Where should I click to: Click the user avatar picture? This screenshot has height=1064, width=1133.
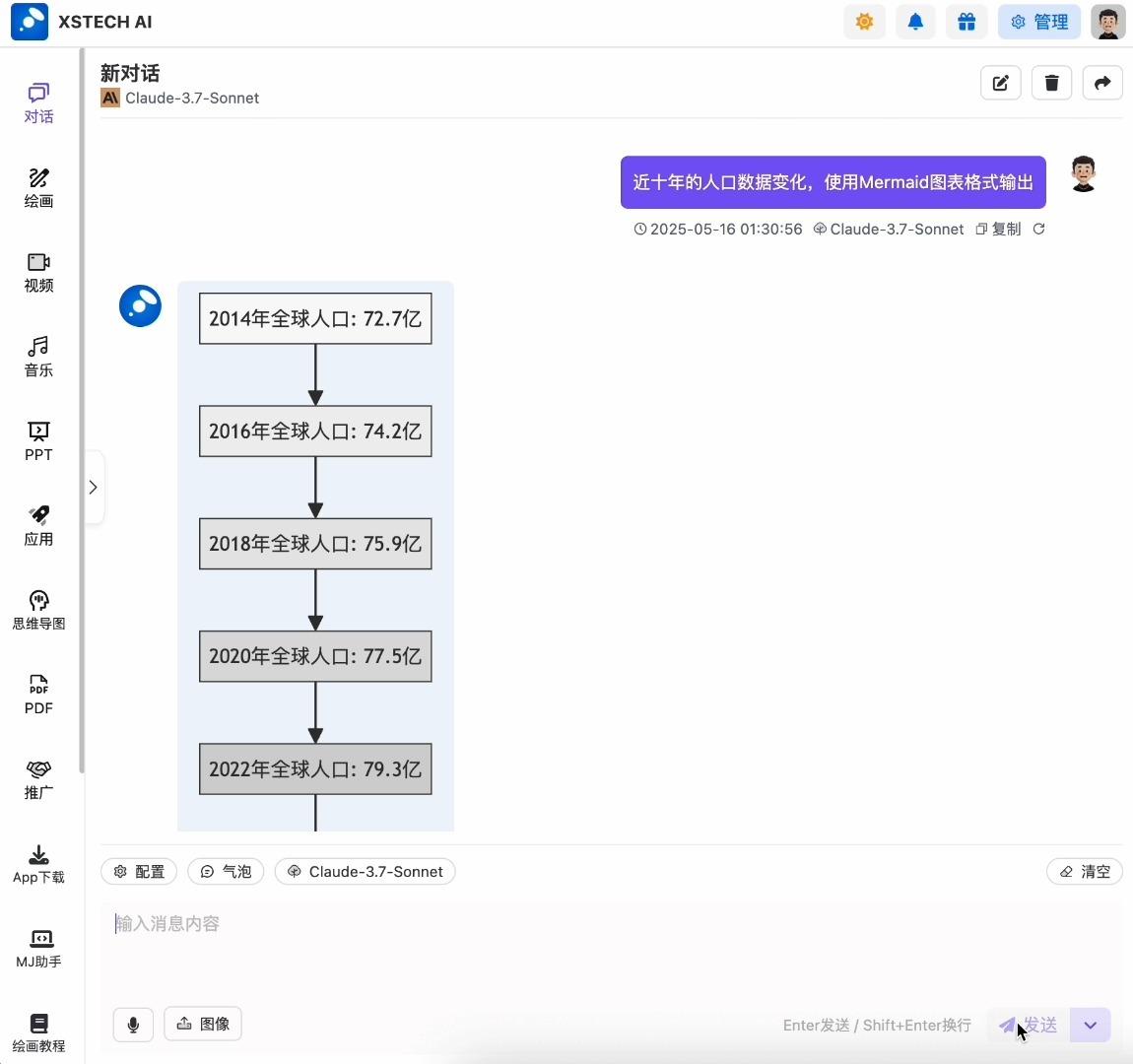(x=1107, y=21)
